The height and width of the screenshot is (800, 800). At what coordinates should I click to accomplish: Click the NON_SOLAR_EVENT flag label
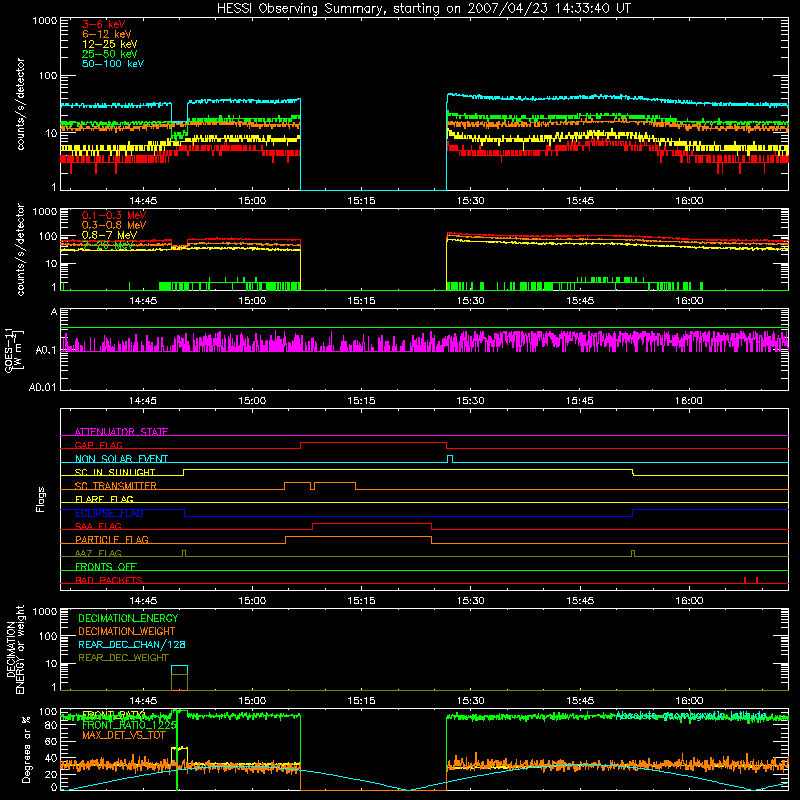coord(121,459)
